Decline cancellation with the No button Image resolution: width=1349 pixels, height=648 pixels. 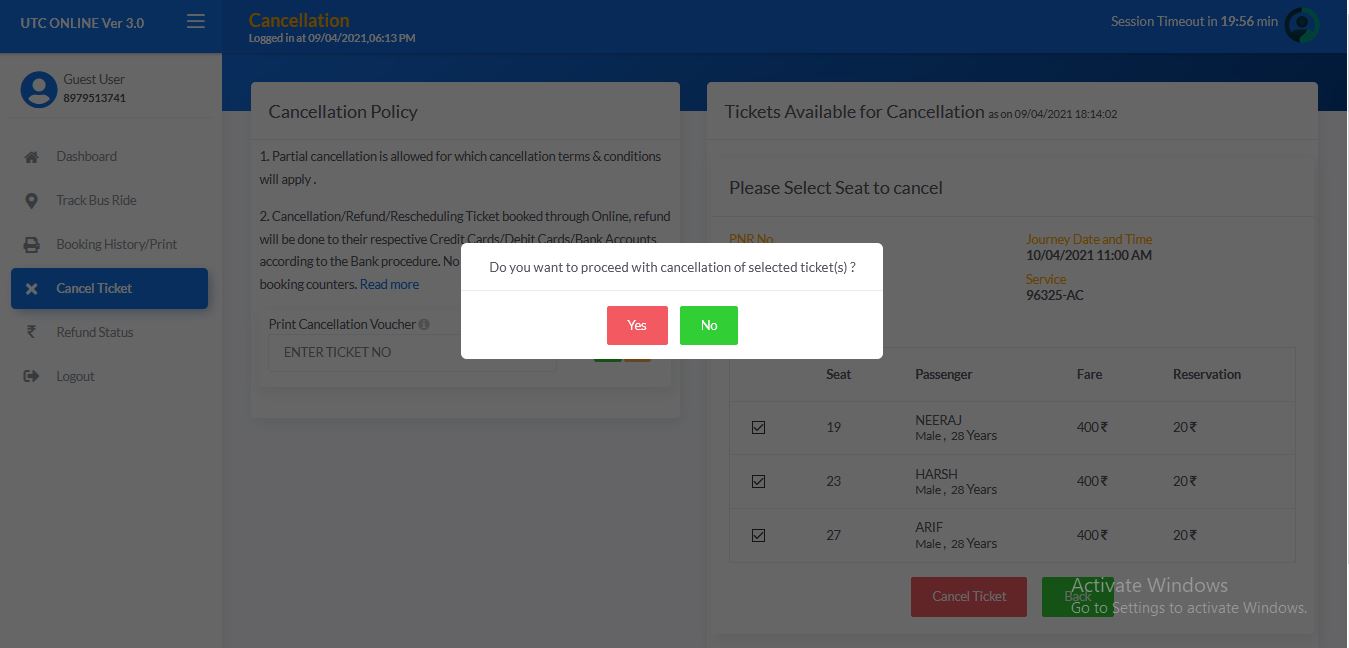click(x=709, y=325)
